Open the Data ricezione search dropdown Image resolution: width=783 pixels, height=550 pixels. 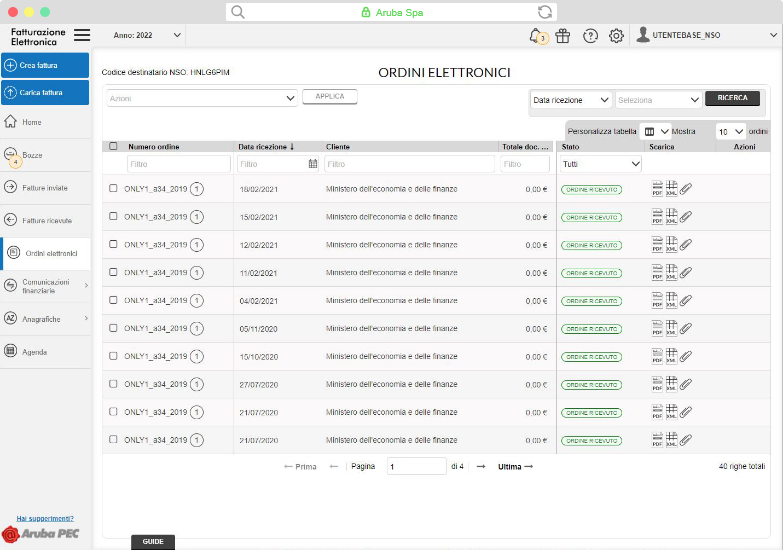[x=571, y=100]
